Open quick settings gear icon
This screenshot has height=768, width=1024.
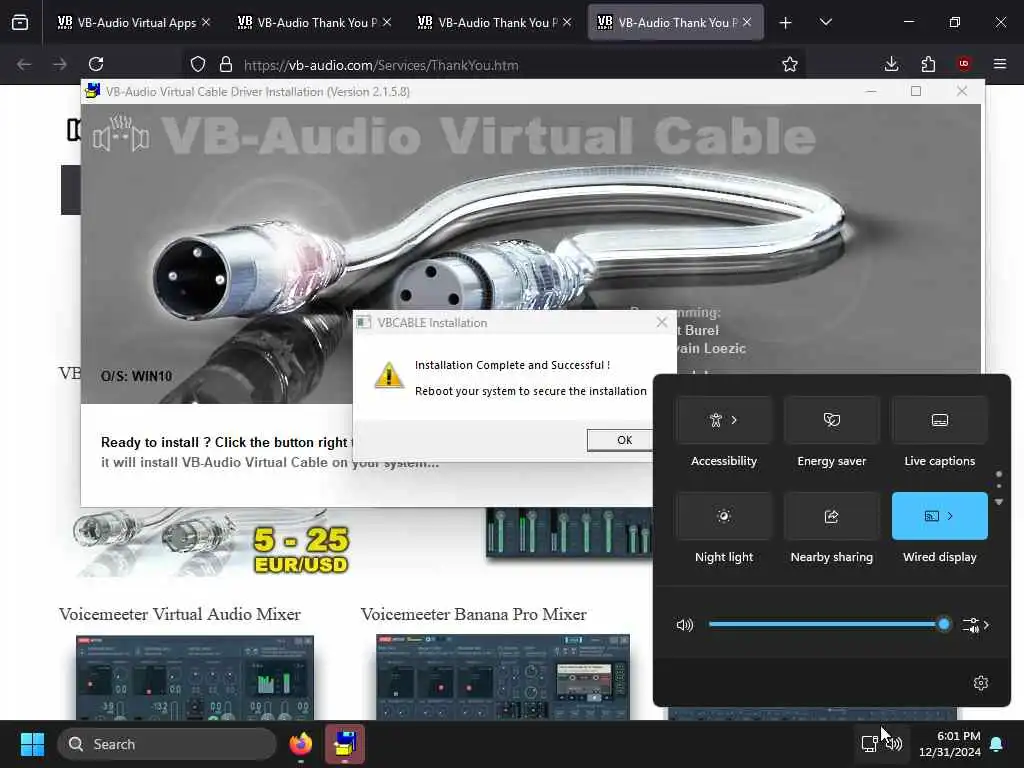(981, 683)
